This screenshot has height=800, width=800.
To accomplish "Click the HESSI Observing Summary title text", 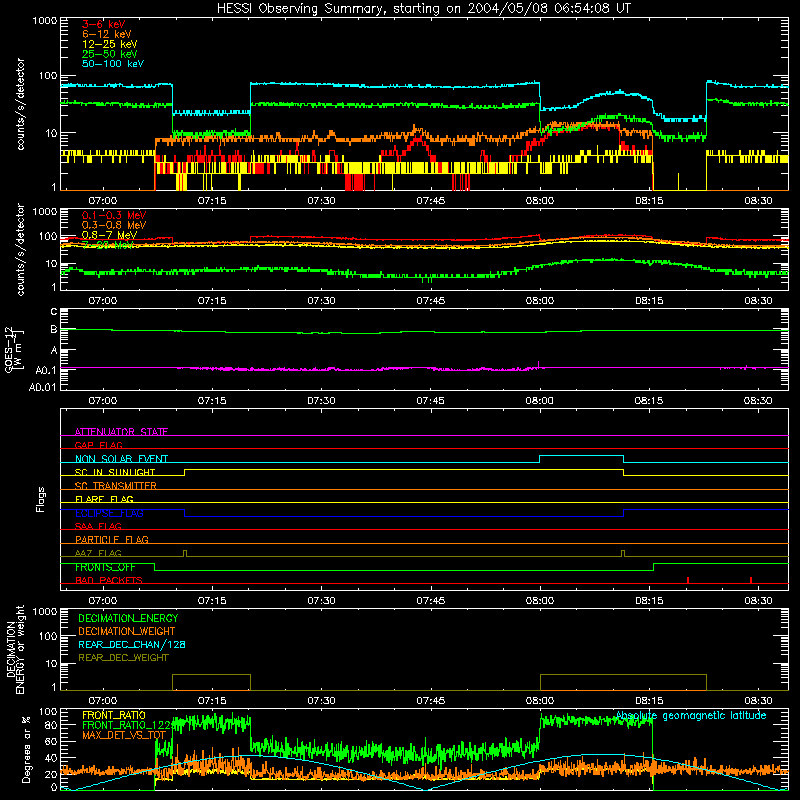I will pos(424,9).
